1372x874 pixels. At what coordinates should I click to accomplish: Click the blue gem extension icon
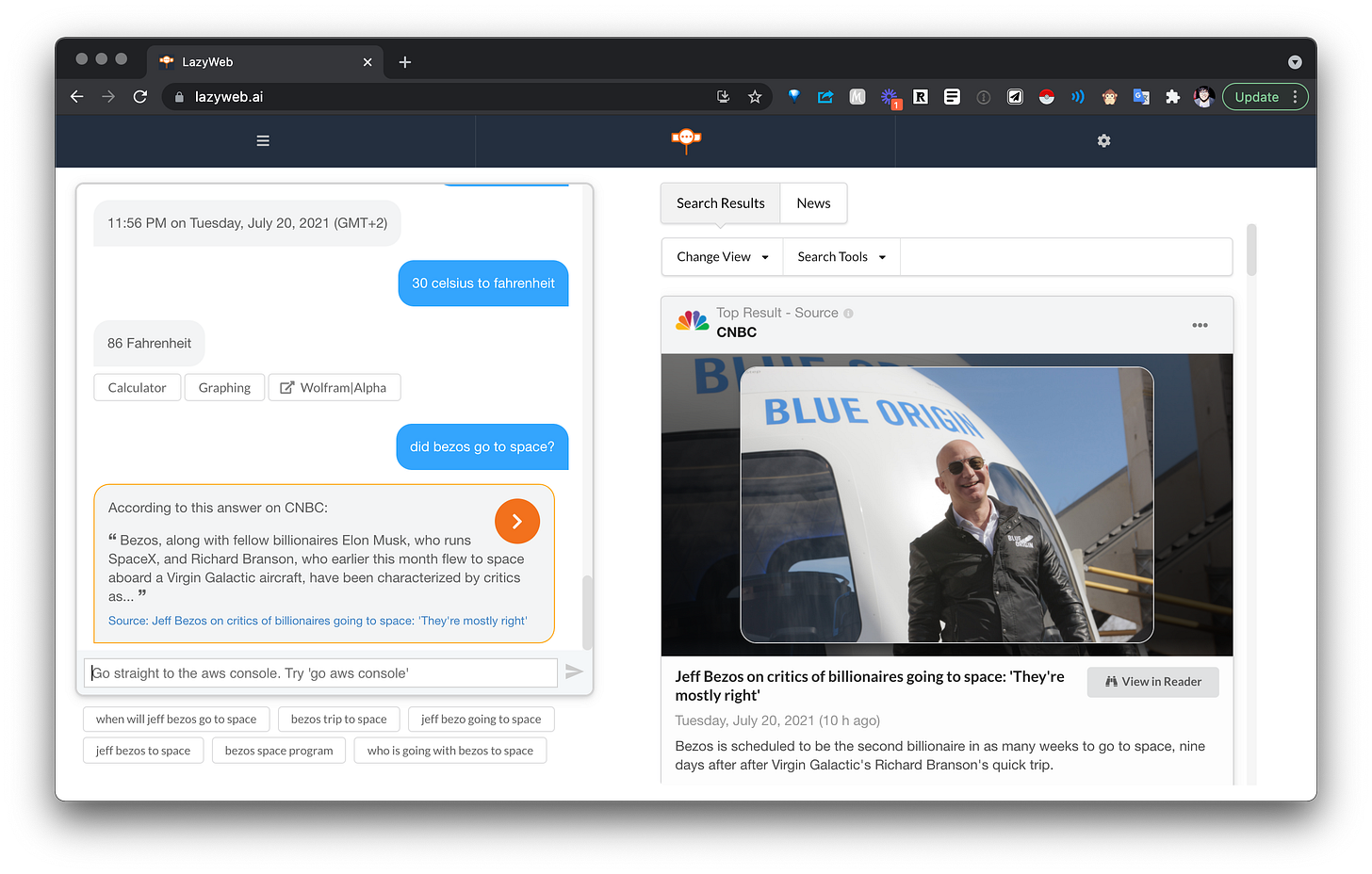pyautogui.click(x=794, y=96)
